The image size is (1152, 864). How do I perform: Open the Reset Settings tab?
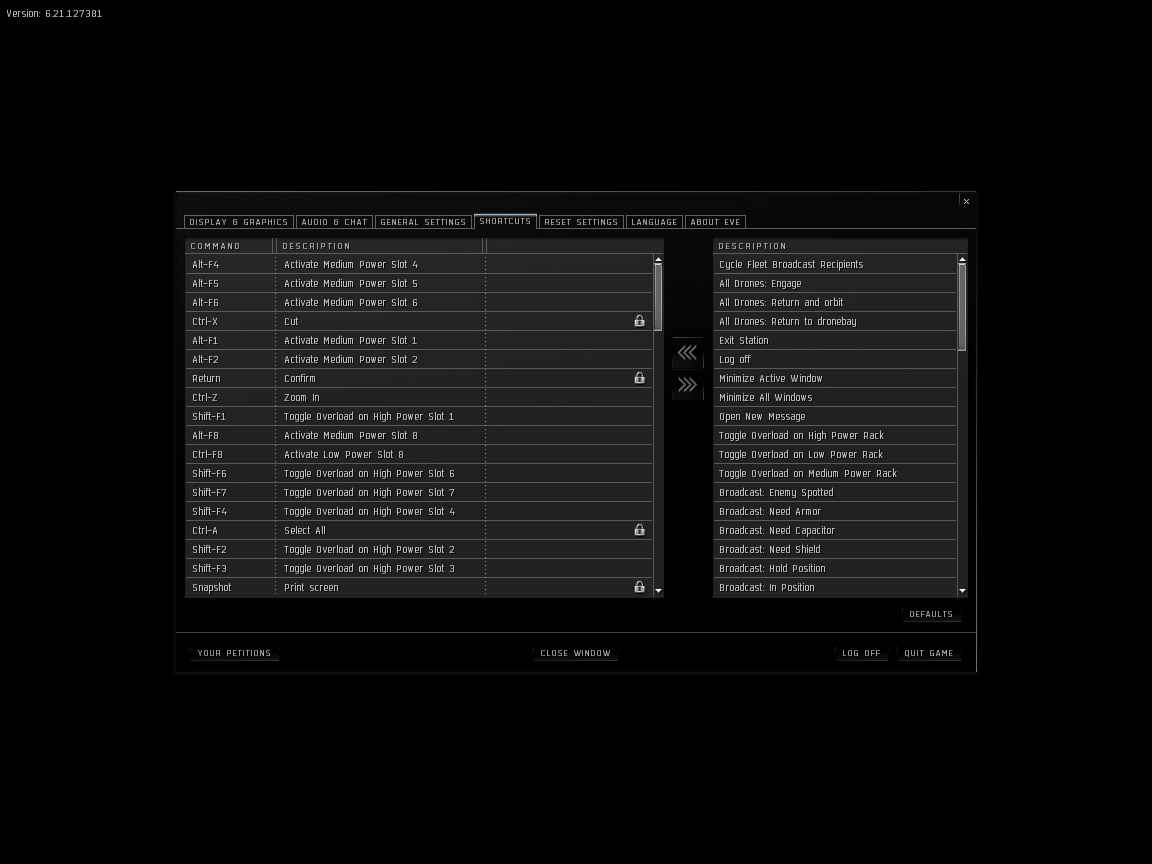(x=581, y=222)
